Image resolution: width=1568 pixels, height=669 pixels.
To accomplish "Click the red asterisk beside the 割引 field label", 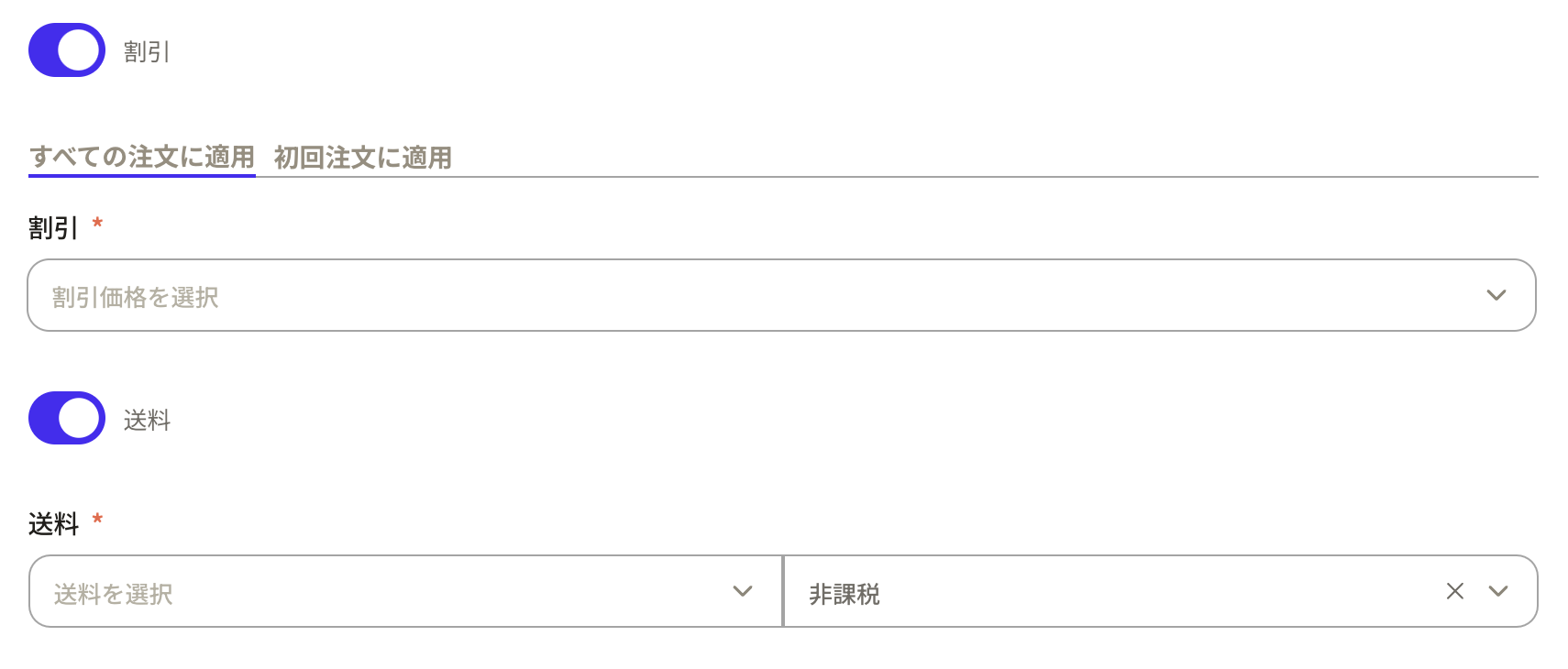I will click(x=97, y=224).
